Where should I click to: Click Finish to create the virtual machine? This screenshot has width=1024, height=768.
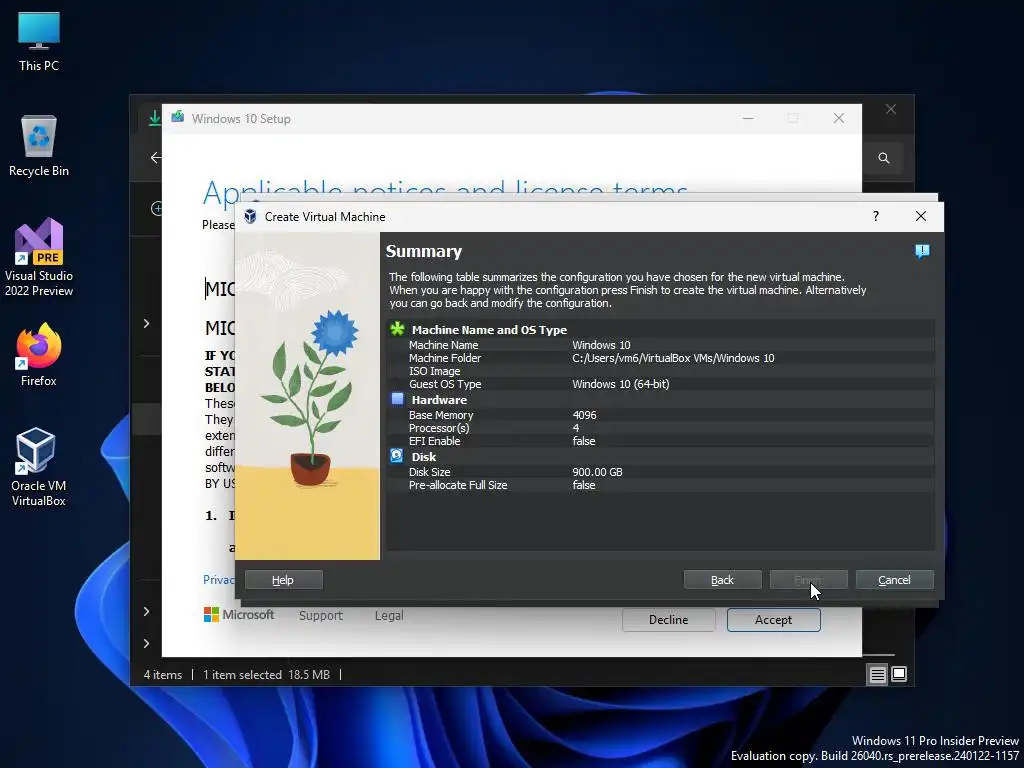pyautogui.click(x=808, y=580)
